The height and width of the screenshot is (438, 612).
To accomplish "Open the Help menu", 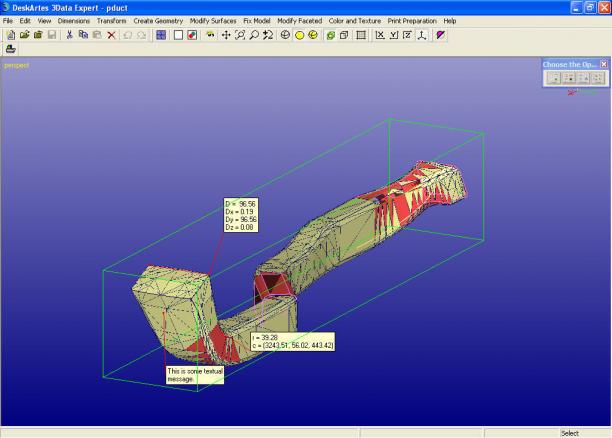I will tap(450, 21).
